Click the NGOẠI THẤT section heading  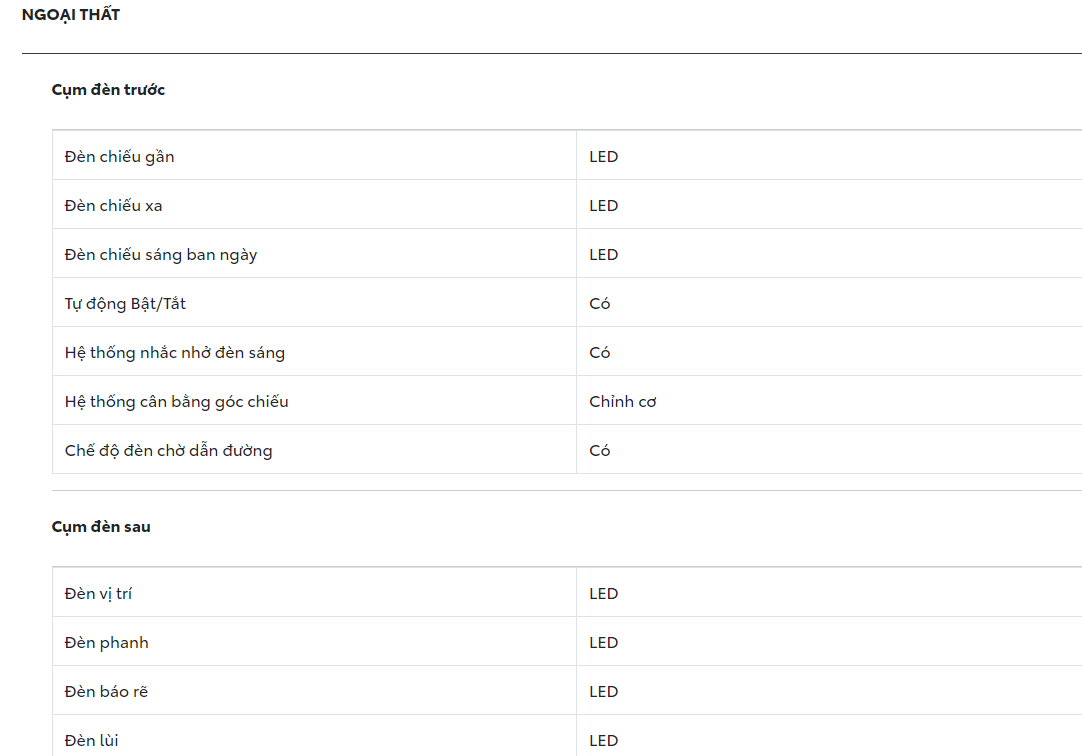coord(70,15)
